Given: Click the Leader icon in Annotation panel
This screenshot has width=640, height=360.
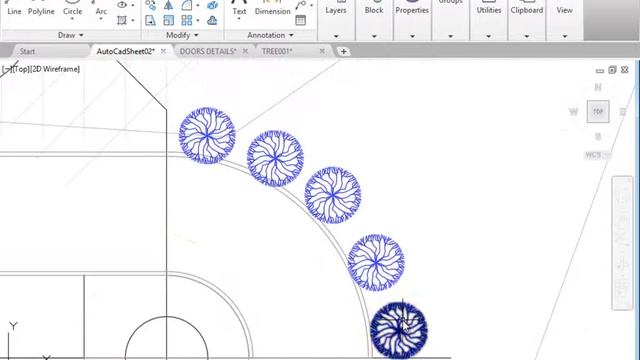Looking at the screenshot, I should (301, 5).
